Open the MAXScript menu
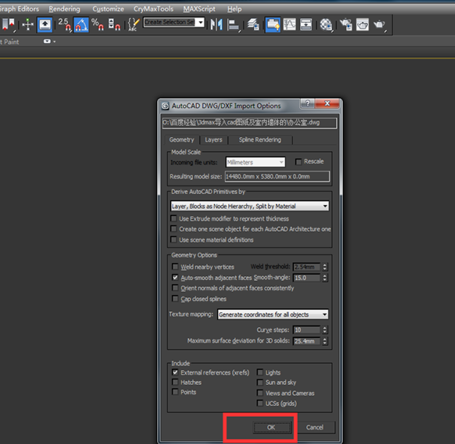 (199, 9)
